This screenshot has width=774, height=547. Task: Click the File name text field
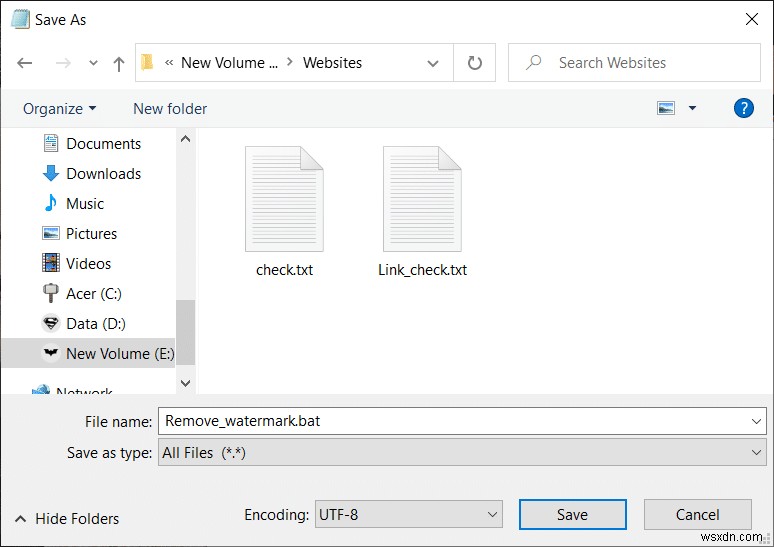[462, 421]
